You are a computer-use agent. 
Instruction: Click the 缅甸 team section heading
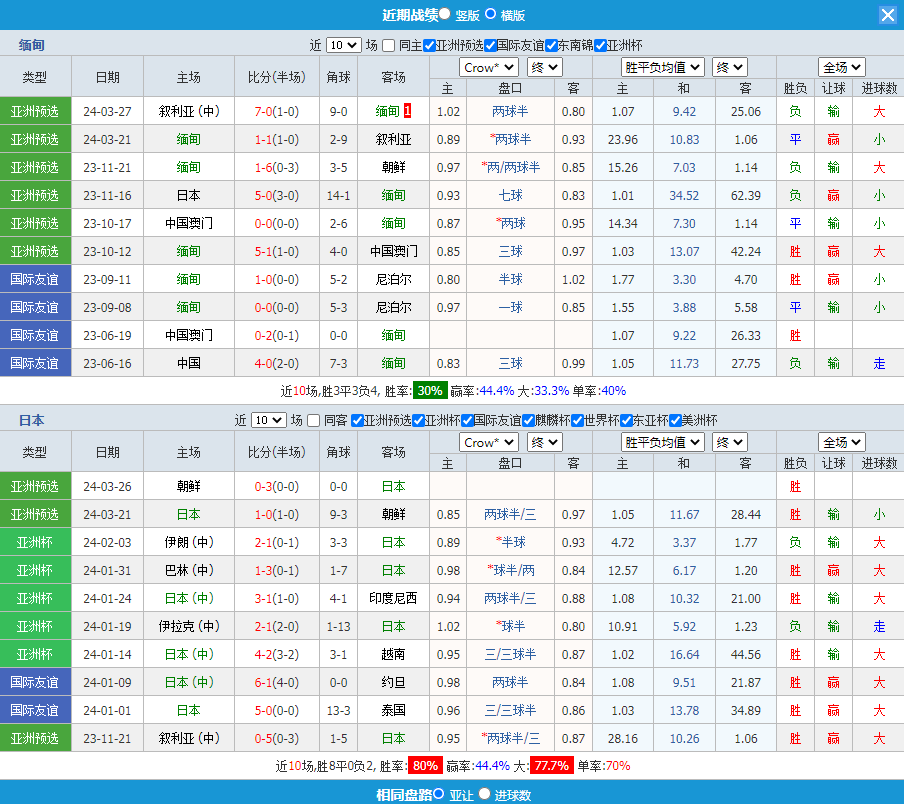pos(31,45)
